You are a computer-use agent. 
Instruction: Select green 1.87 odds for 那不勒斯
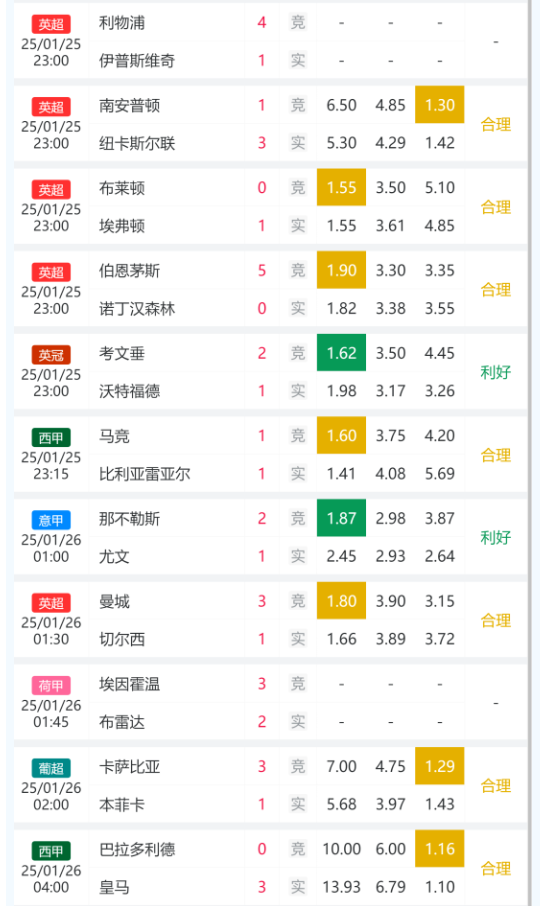(341, 518)
